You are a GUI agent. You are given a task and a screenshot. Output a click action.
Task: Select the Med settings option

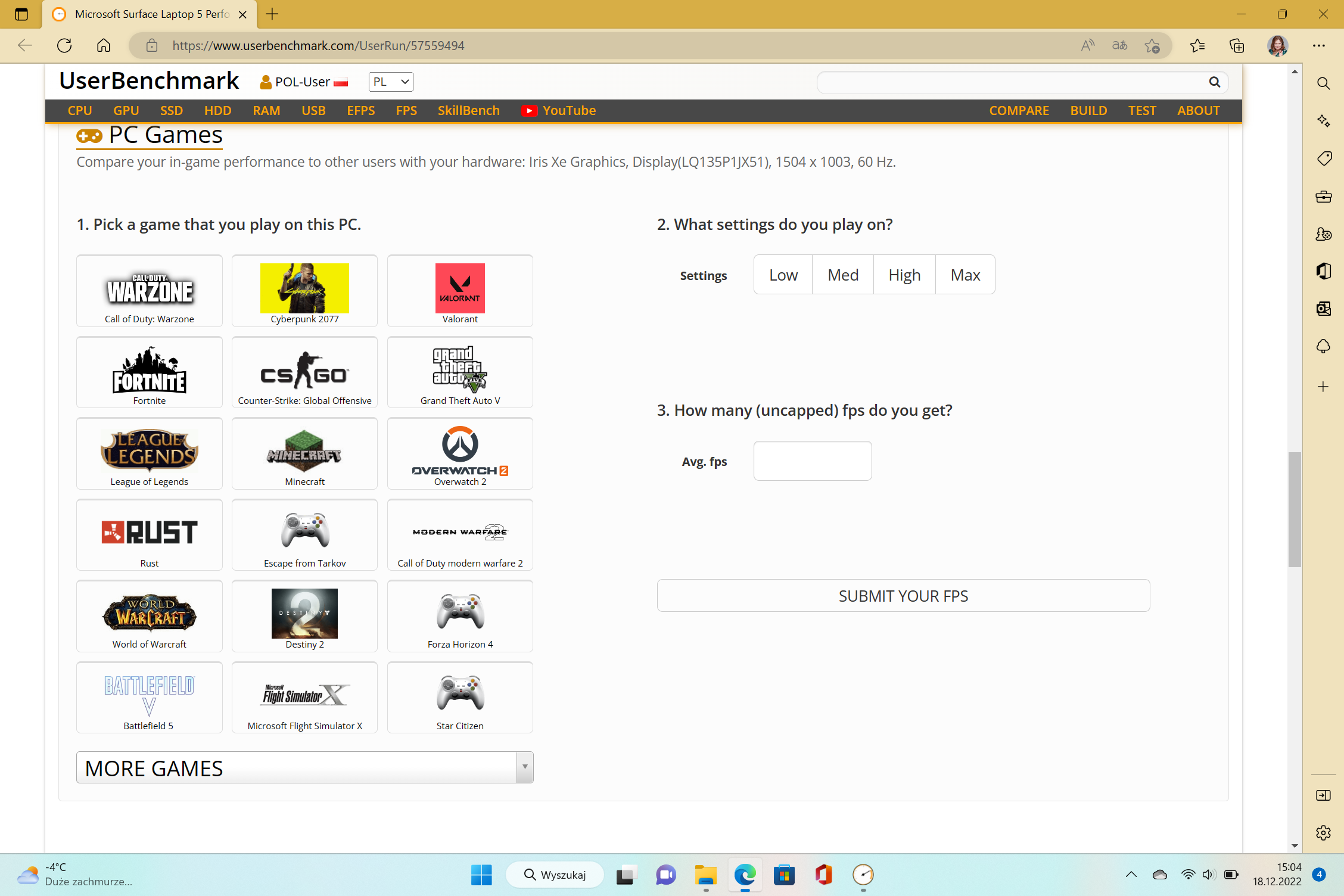point(843,275)
